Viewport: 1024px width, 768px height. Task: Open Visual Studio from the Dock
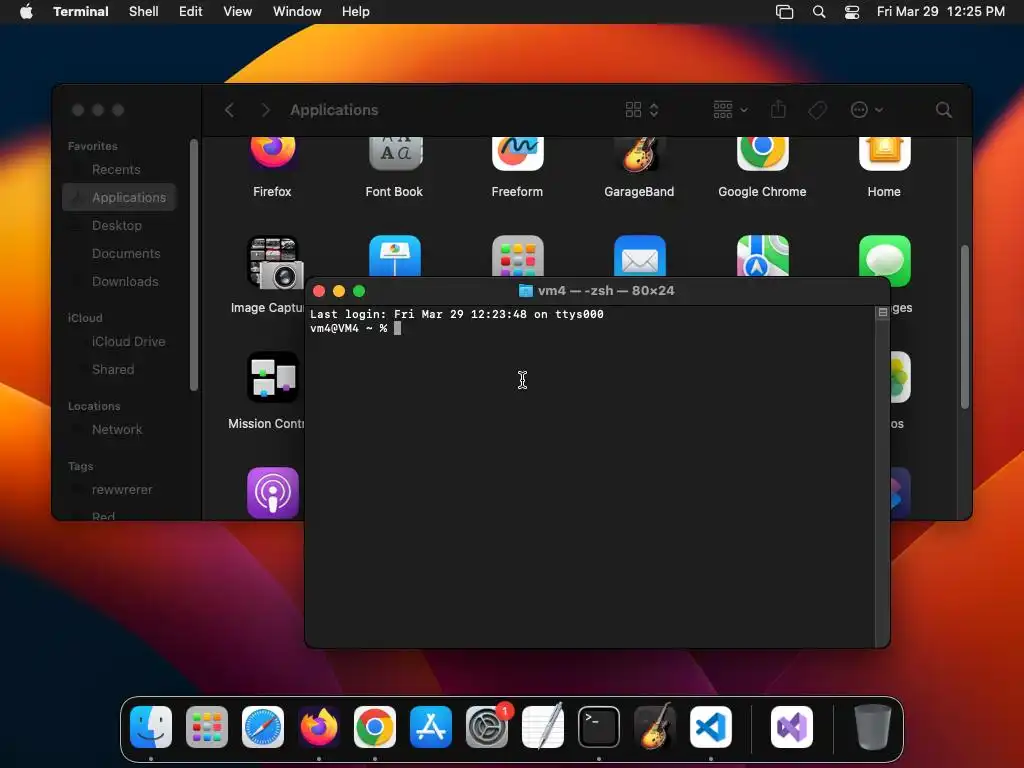(792, 727)
